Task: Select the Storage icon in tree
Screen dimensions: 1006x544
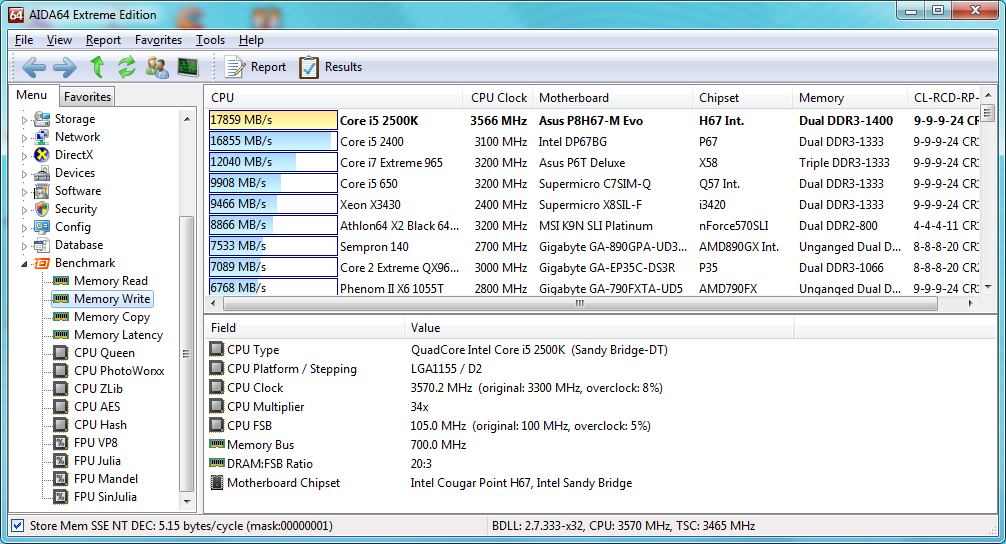Action: click(42, 119)
